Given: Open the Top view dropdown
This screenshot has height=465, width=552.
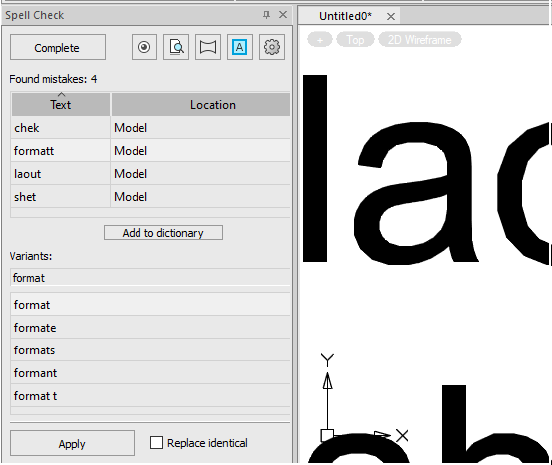Looking at the screenshot, I should tap(355, 40).
